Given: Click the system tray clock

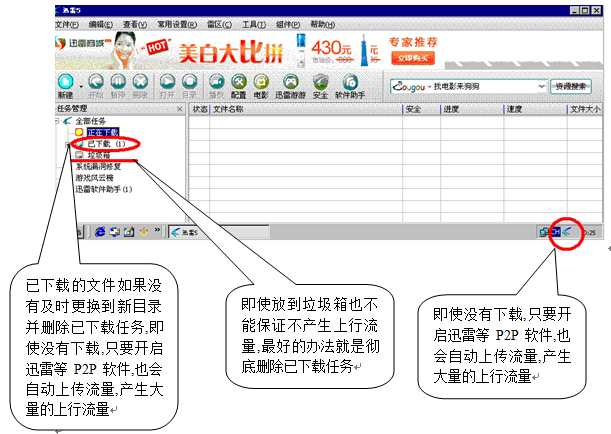Looking at the screenshot, I should [x=590, y=233].
